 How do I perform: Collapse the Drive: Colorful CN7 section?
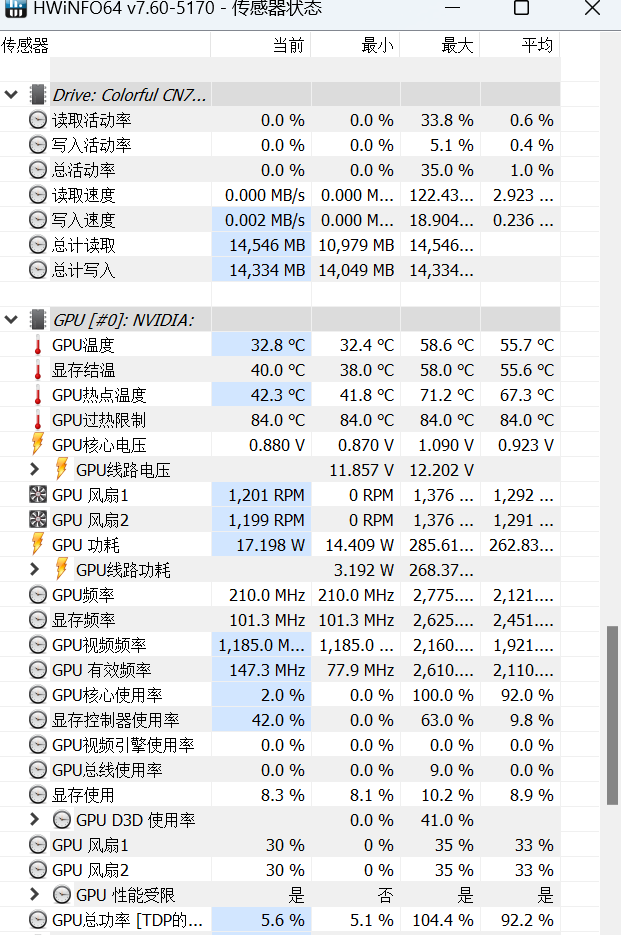click(x=12, y=94)
